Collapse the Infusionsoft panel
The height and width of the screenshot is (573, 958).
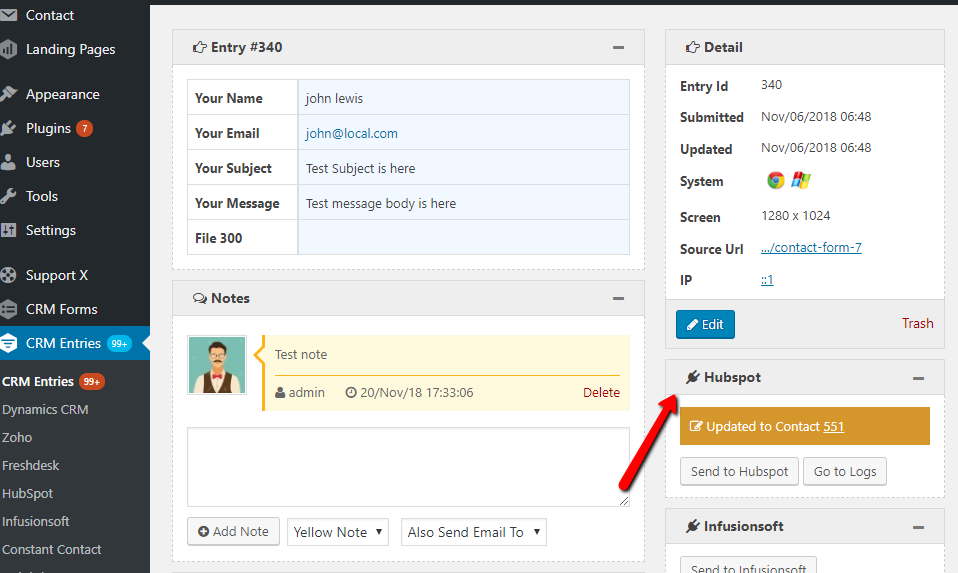pos(918,528)
